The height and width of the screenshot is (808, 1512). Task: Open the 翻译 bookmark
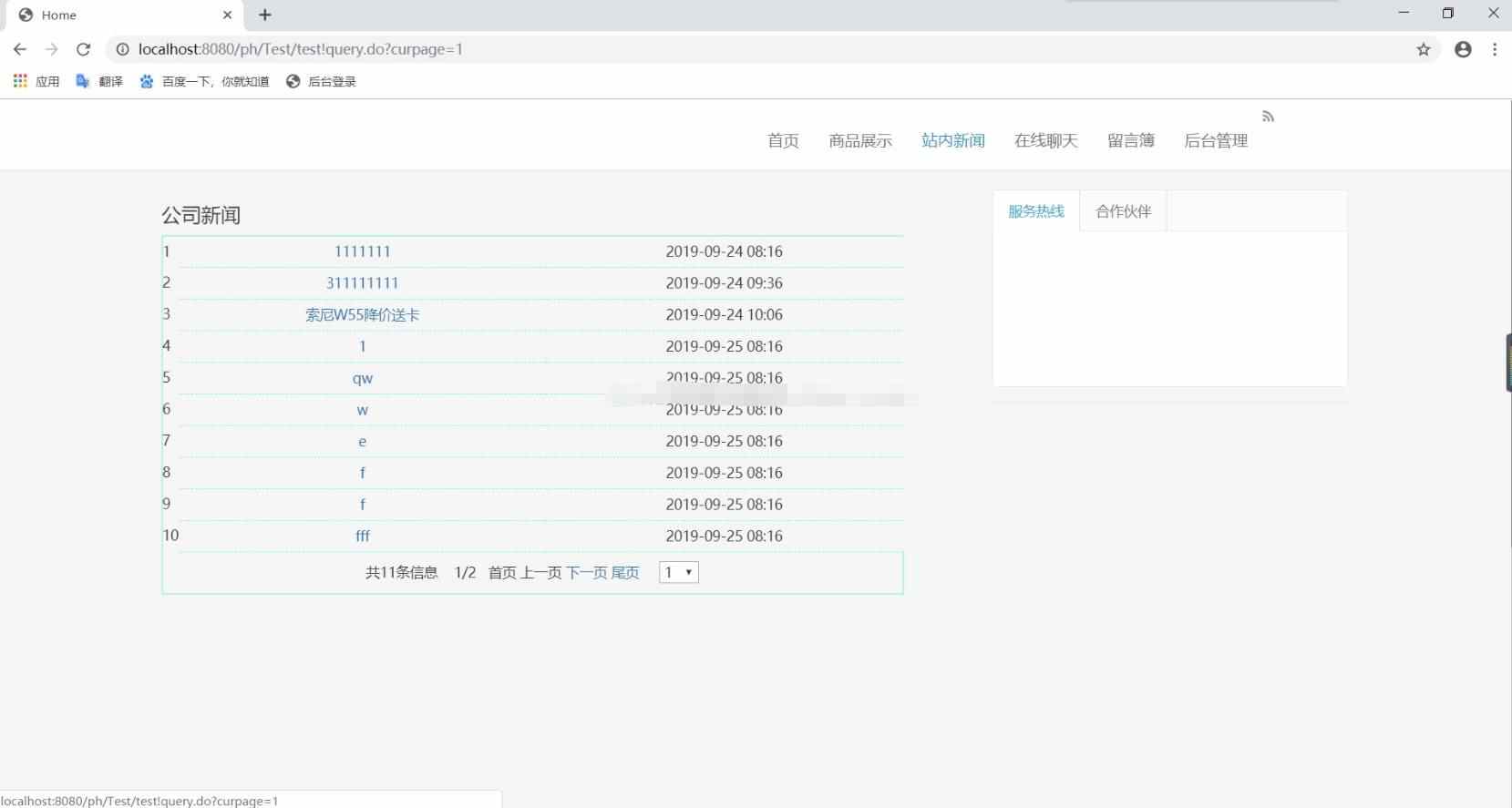pyautogui.click(x=99, y=81)
